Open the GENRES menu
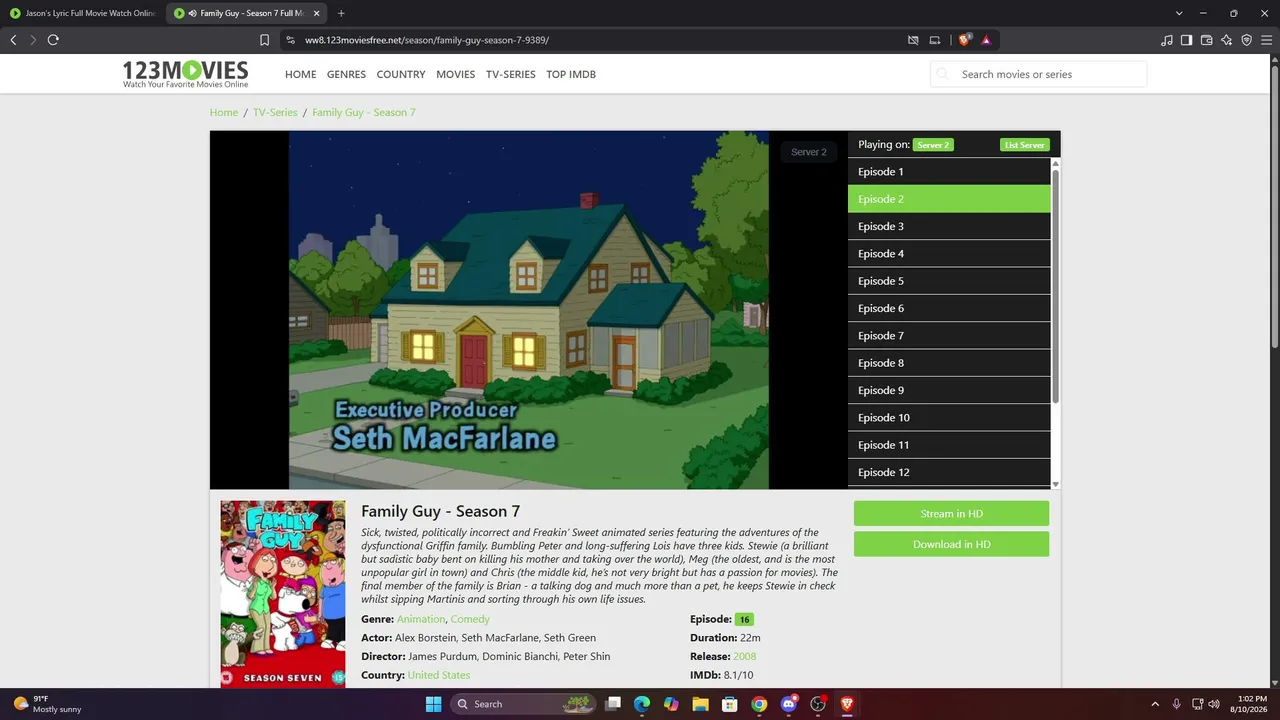This screenshot has width=1280, height=720. pyautogui.click(x=346, y=74)
